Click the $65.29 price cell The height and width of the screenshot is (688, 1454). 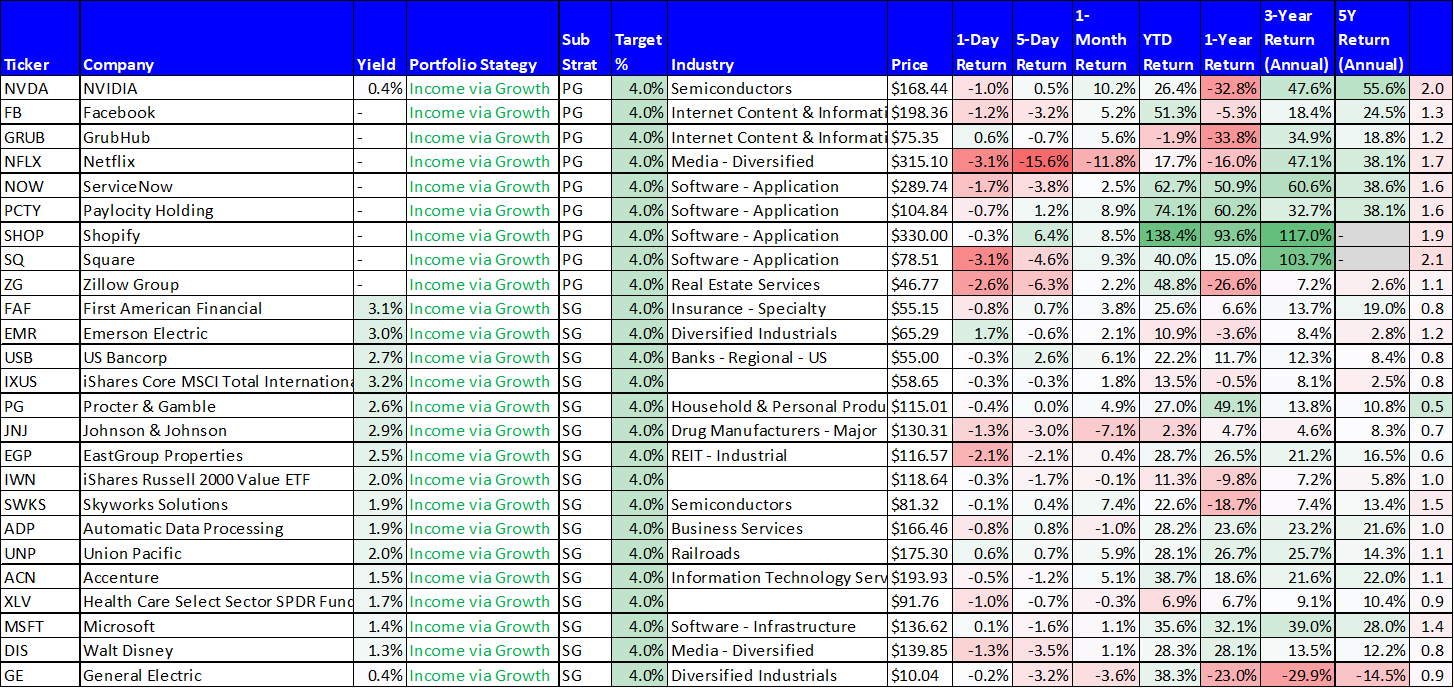pos(920,333)
